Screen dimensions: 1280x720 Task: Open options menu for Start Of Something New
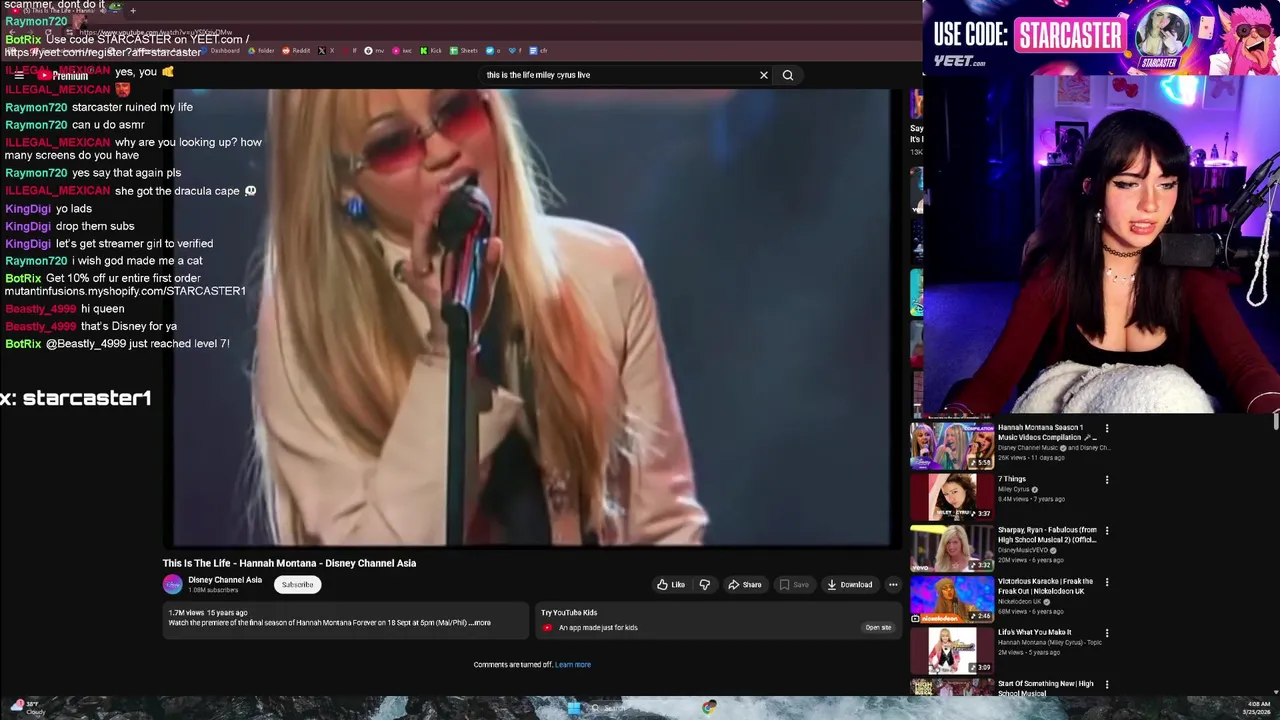pyautogui.click(x=1107, y=684)
